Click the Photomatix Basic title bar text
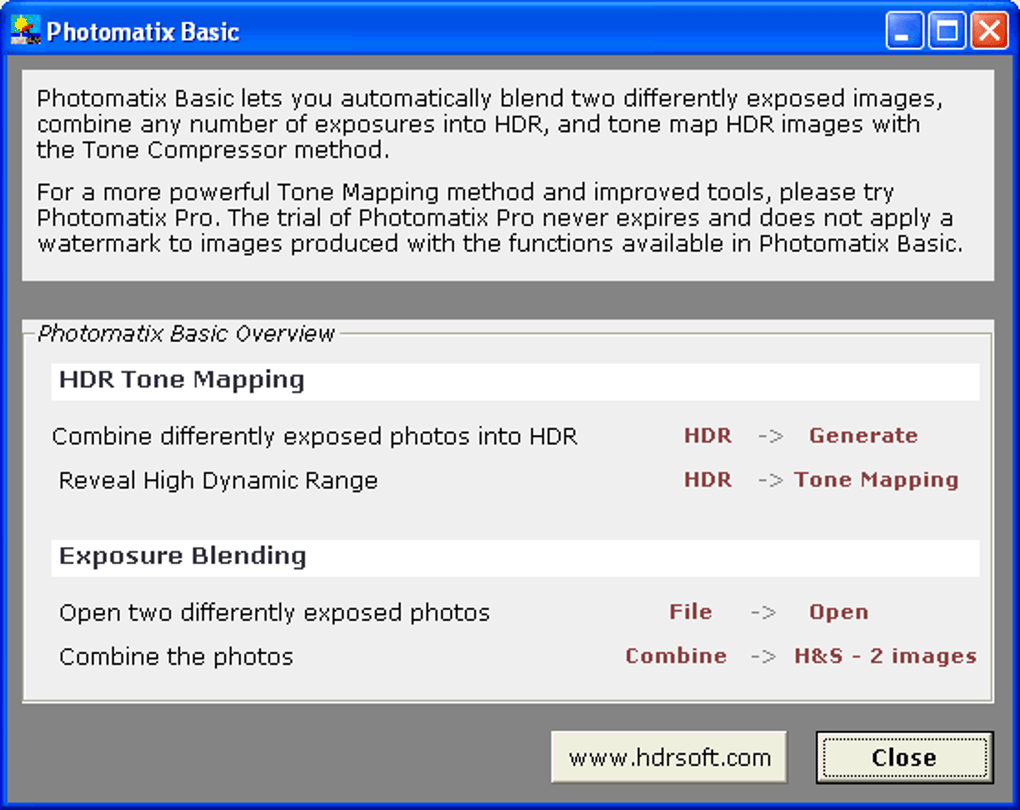The width and height of the screenshot is (1020, 810). point(143,32)
